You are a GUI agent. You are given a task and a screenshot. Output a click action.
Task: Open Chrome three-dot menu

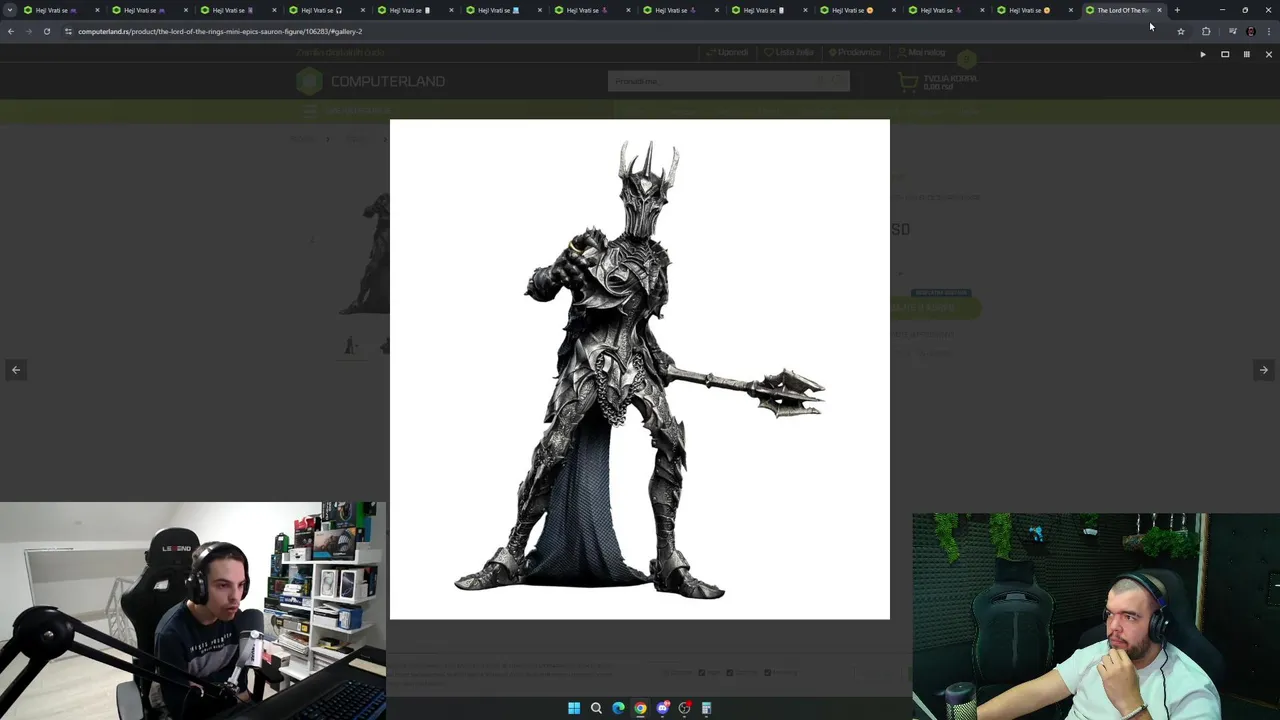pyautogui.click(x=1269, y=31)
